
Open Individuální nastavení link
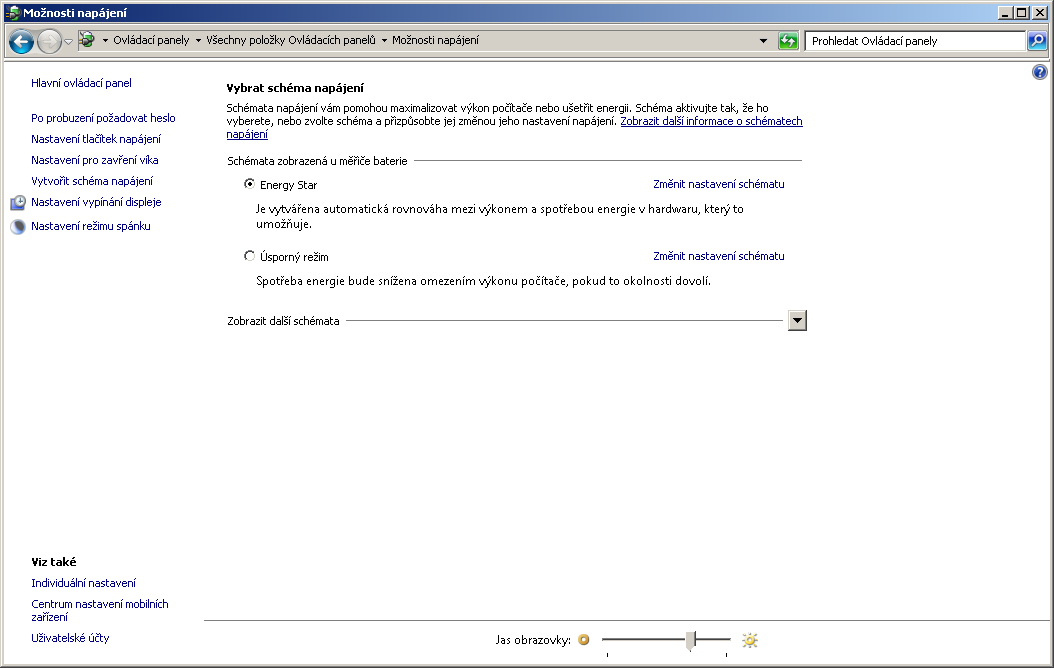[83, 583]
